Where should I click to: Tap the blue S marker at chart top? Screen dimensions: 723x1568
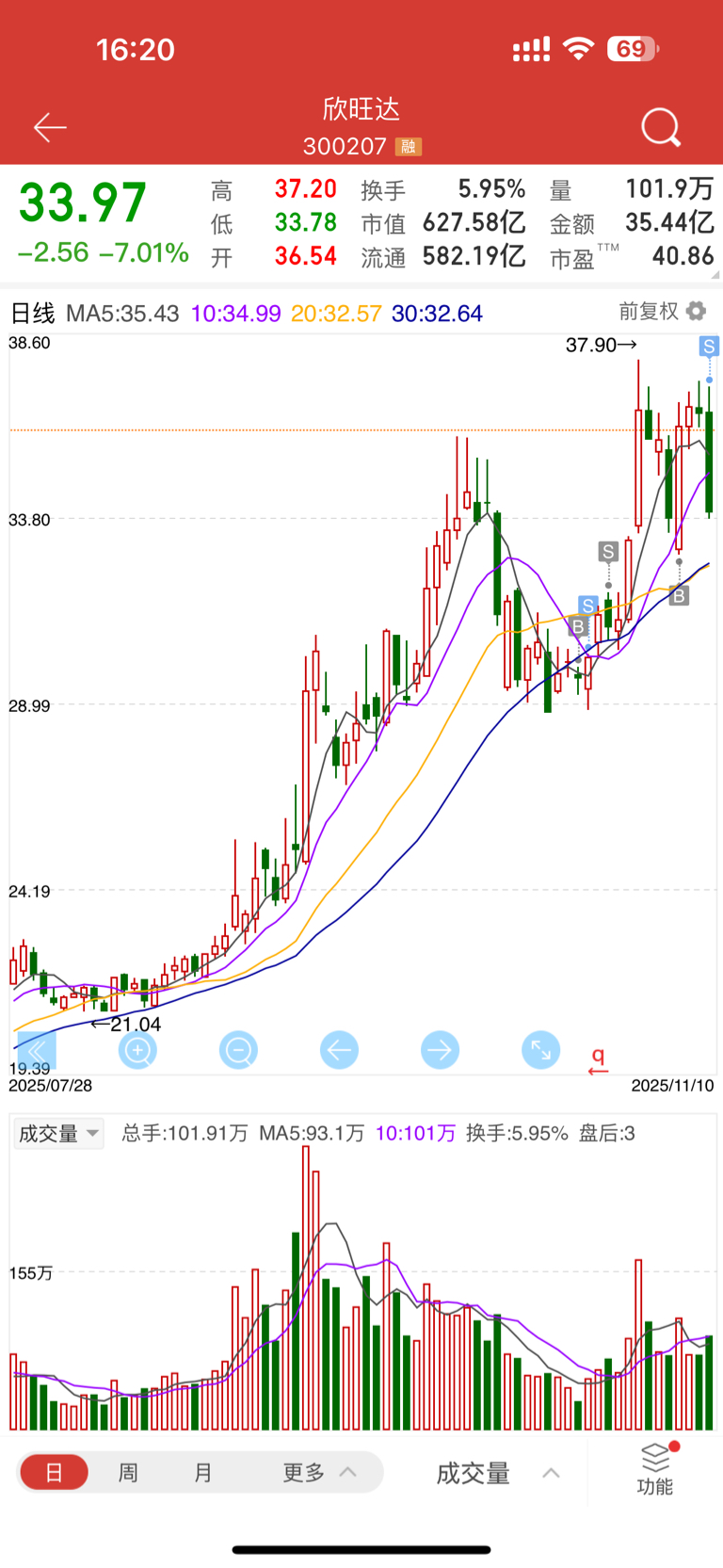709,347
